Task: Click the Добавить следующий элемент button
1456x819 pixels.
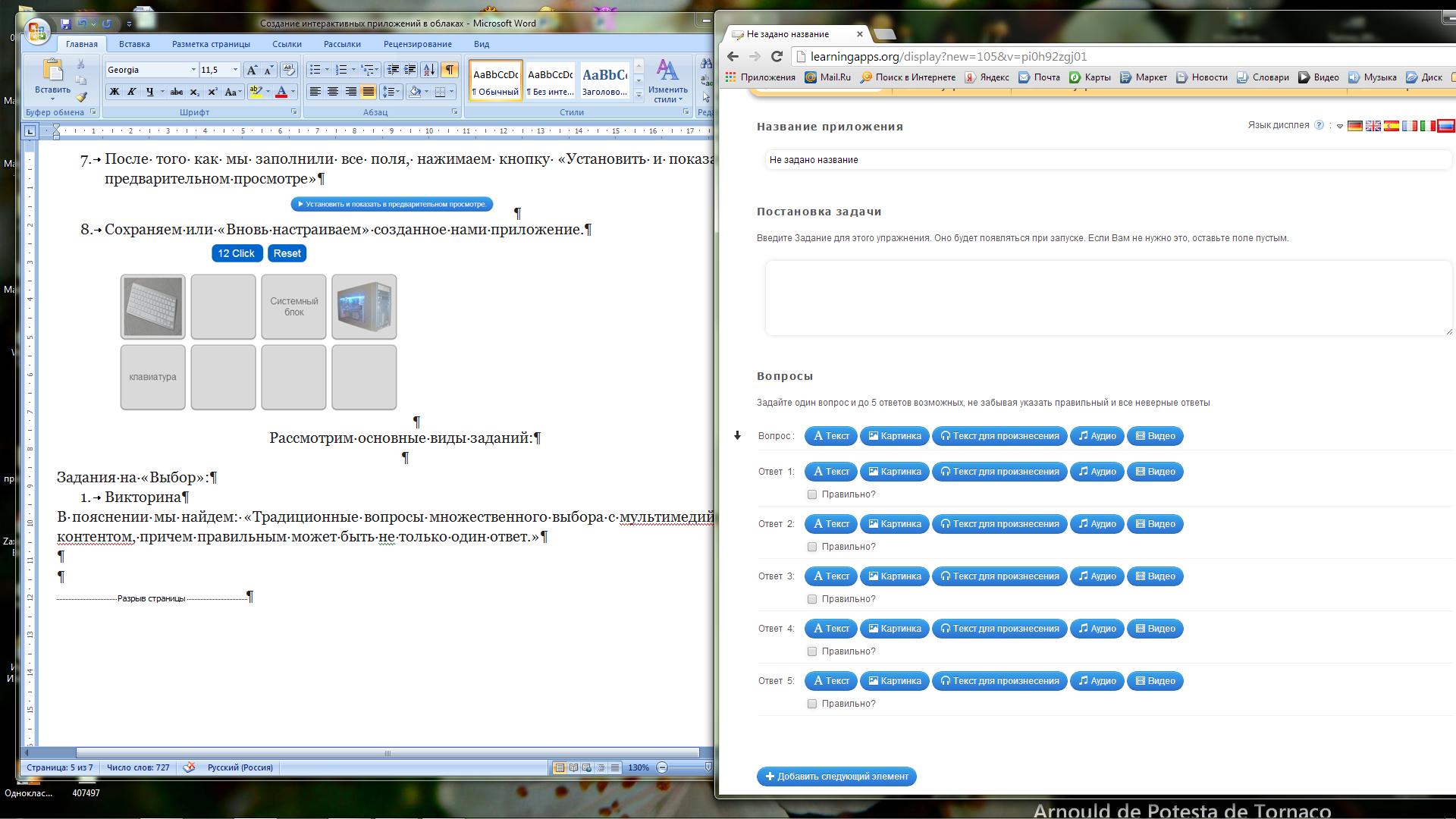Action: point(838,776)
